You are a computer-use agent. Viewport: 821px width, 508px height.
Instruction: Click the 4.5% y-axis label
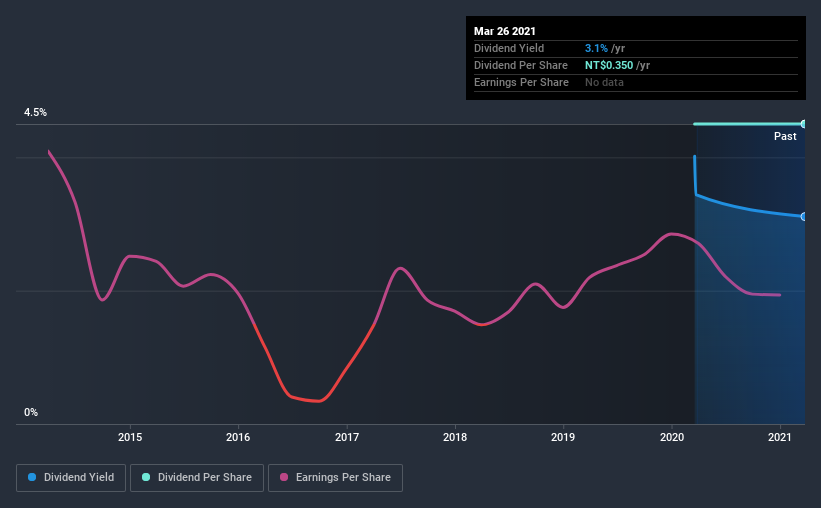point(35,113)
